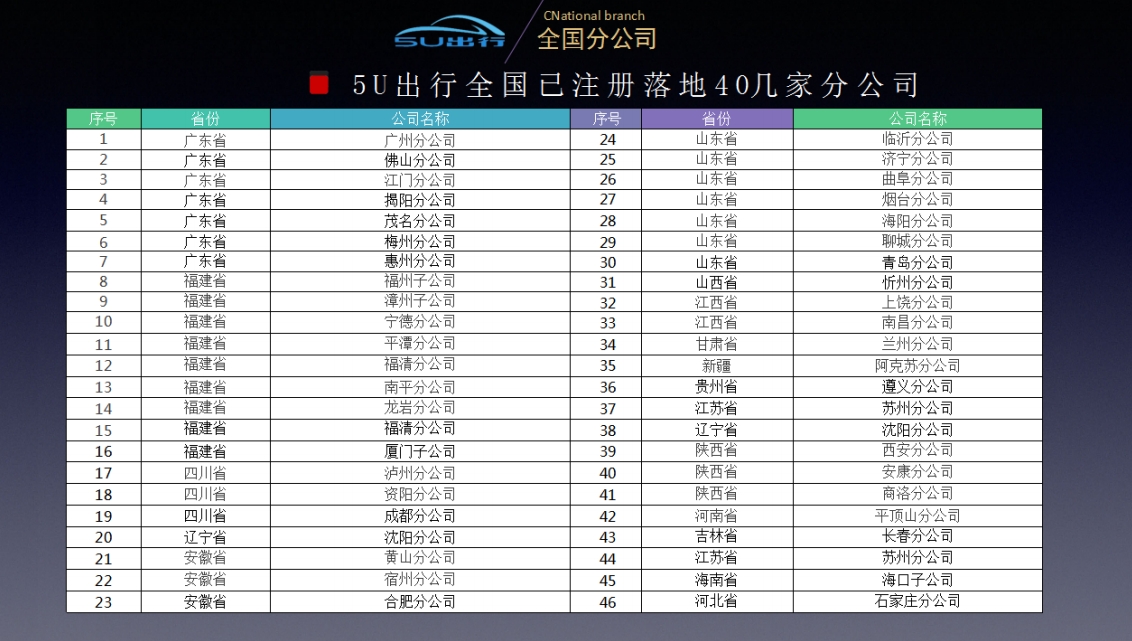1132x641 pixels.
Task: Select the 南昌分公司 cell
Action: (x=918, y=323)
